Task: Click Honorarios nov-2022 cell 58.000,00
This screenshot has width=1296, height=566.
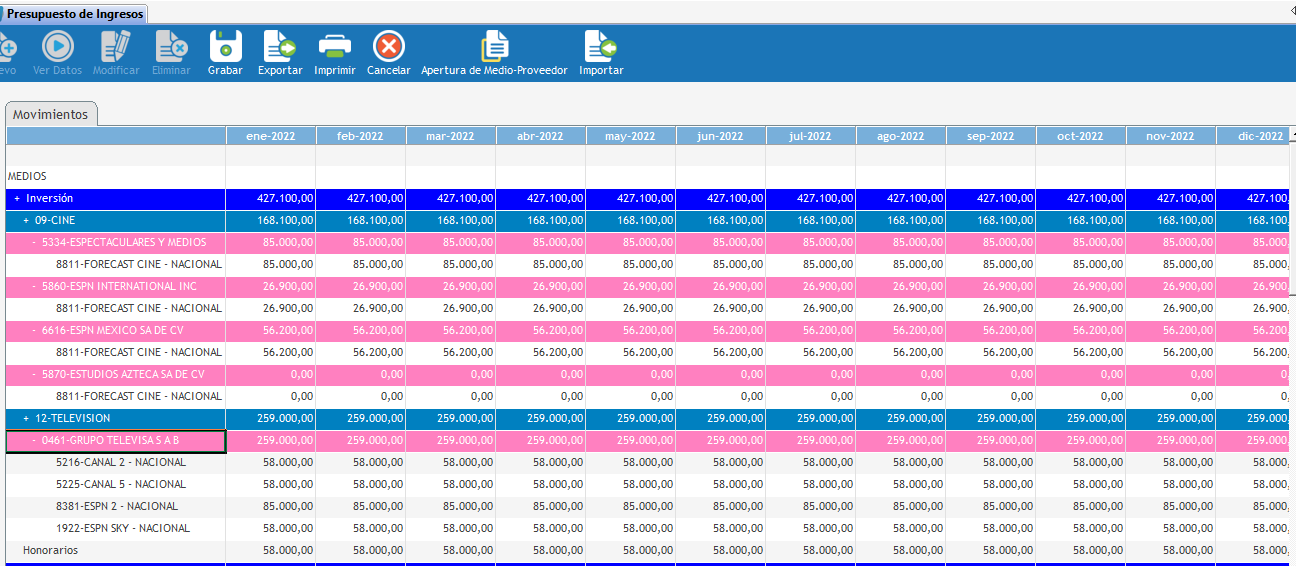Action: [1171, 550]
